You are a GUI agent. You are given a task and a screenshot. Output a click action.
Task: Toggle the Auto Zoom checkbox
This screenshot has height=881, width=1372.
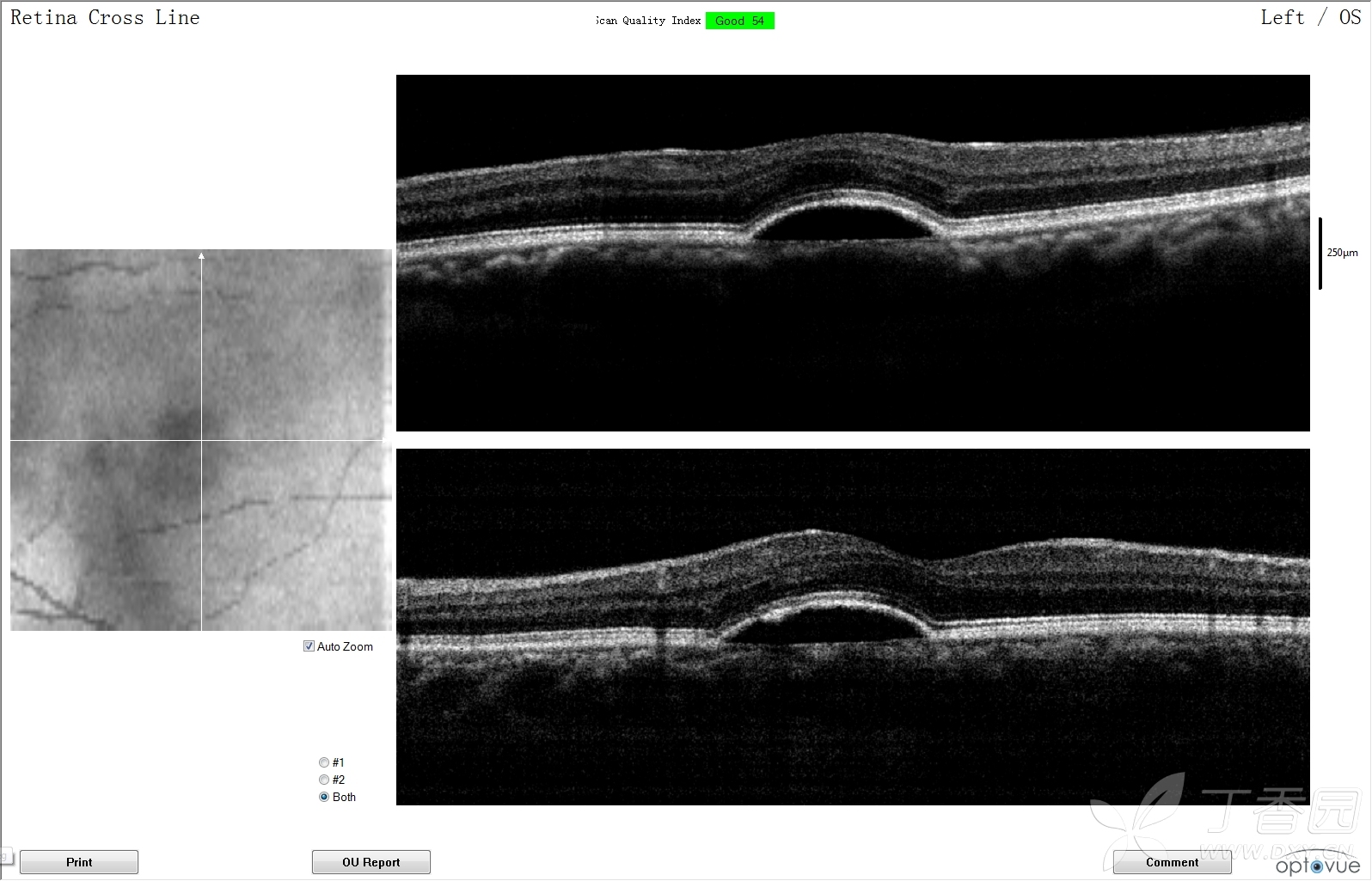(x=309, y=646)
